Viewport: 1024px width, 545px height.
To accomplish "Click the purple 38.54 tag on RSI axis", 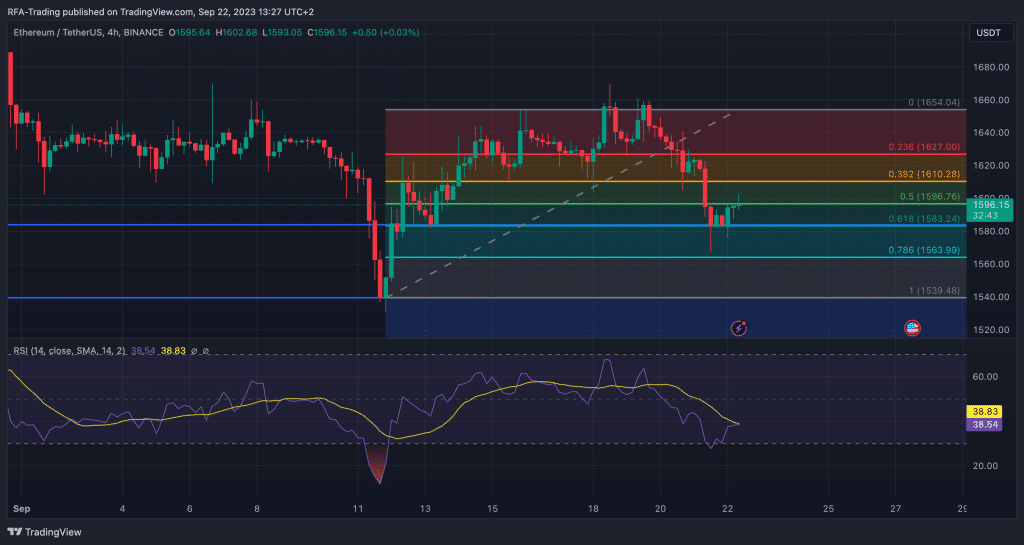I will tap(984, 424).
